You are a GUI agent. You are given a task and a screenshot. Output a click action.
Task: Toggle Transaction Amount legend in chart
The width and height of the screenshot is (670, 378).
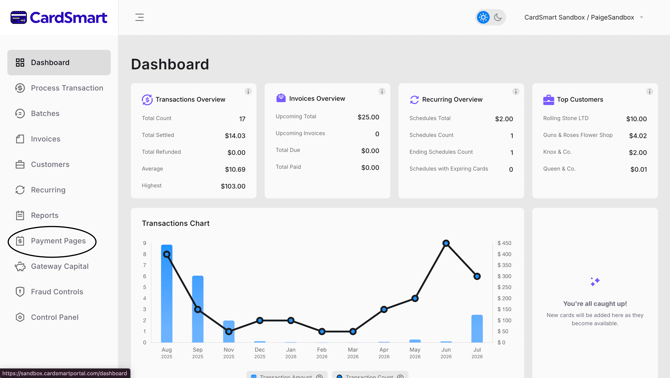click(x=287, y=375)
